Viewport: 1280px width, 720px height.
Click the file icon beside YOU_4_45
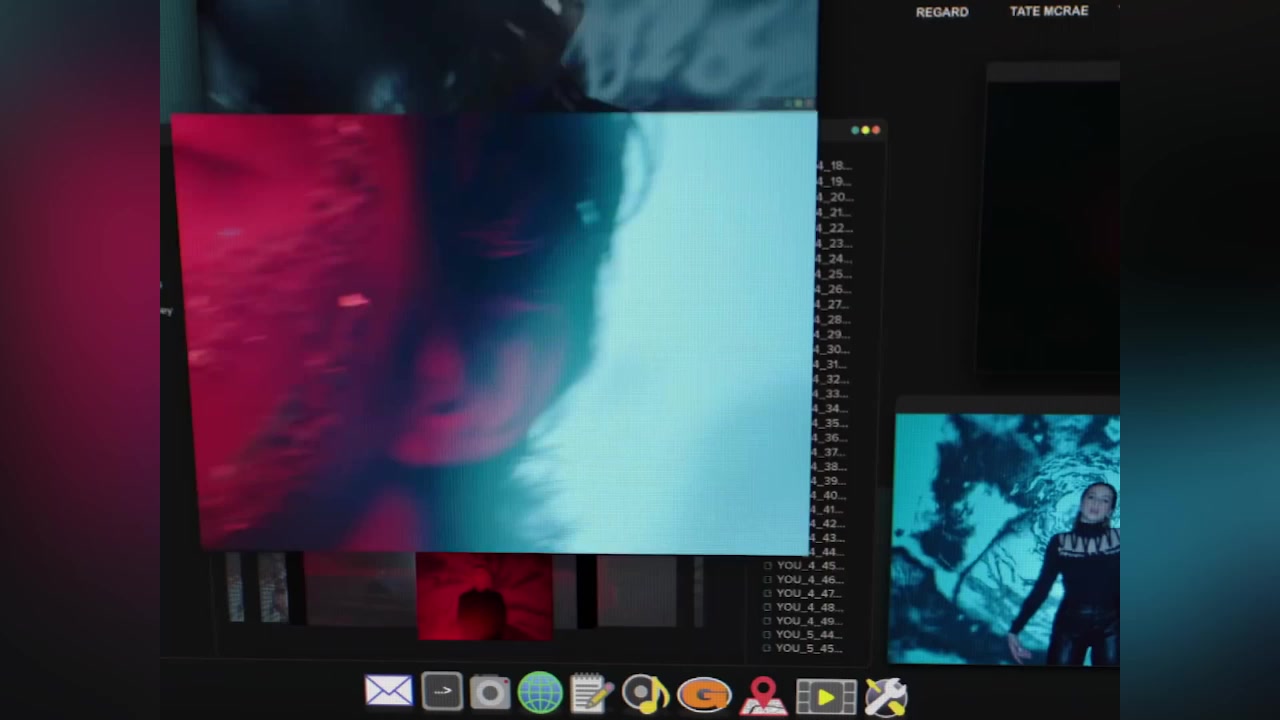[x=768, y=566]
